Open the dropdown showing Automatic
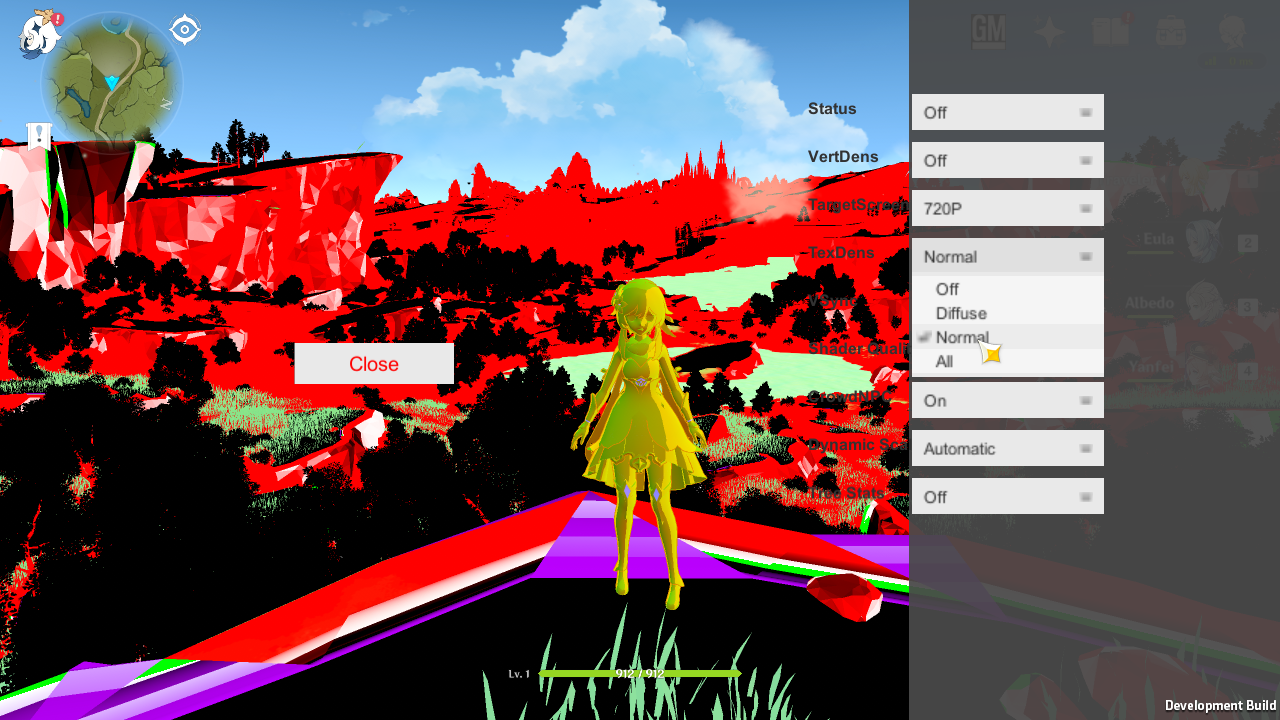1280x720 pixels. pyautogui.click(x=1008, y=448)
